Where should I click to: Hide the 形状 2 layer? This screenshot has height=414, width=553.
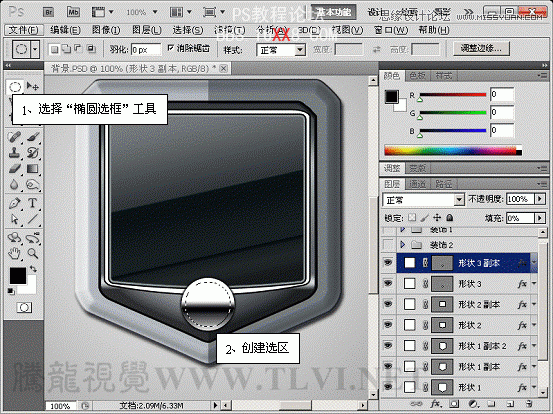388,325
